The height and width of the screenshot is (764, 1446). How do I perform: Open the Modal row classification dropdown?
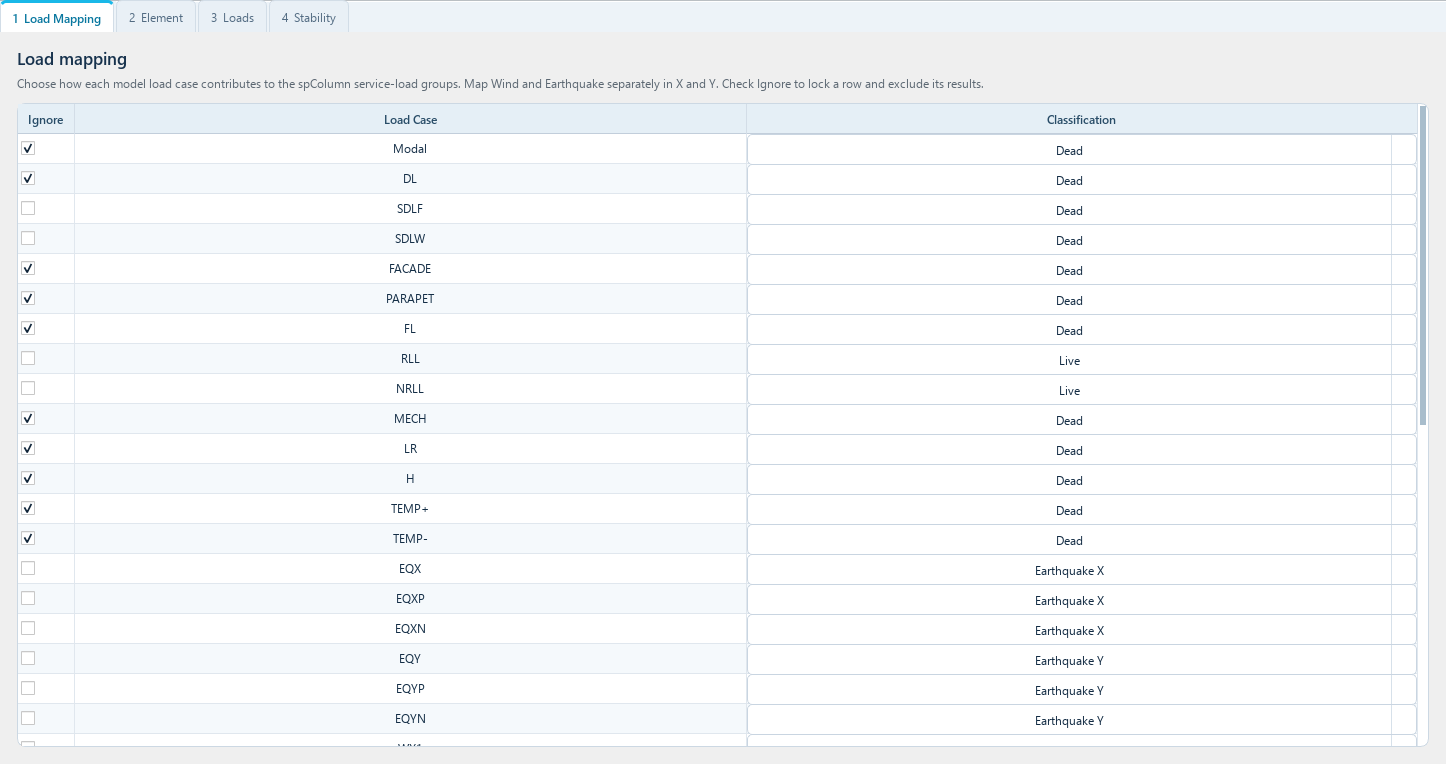pos(1081,150)
